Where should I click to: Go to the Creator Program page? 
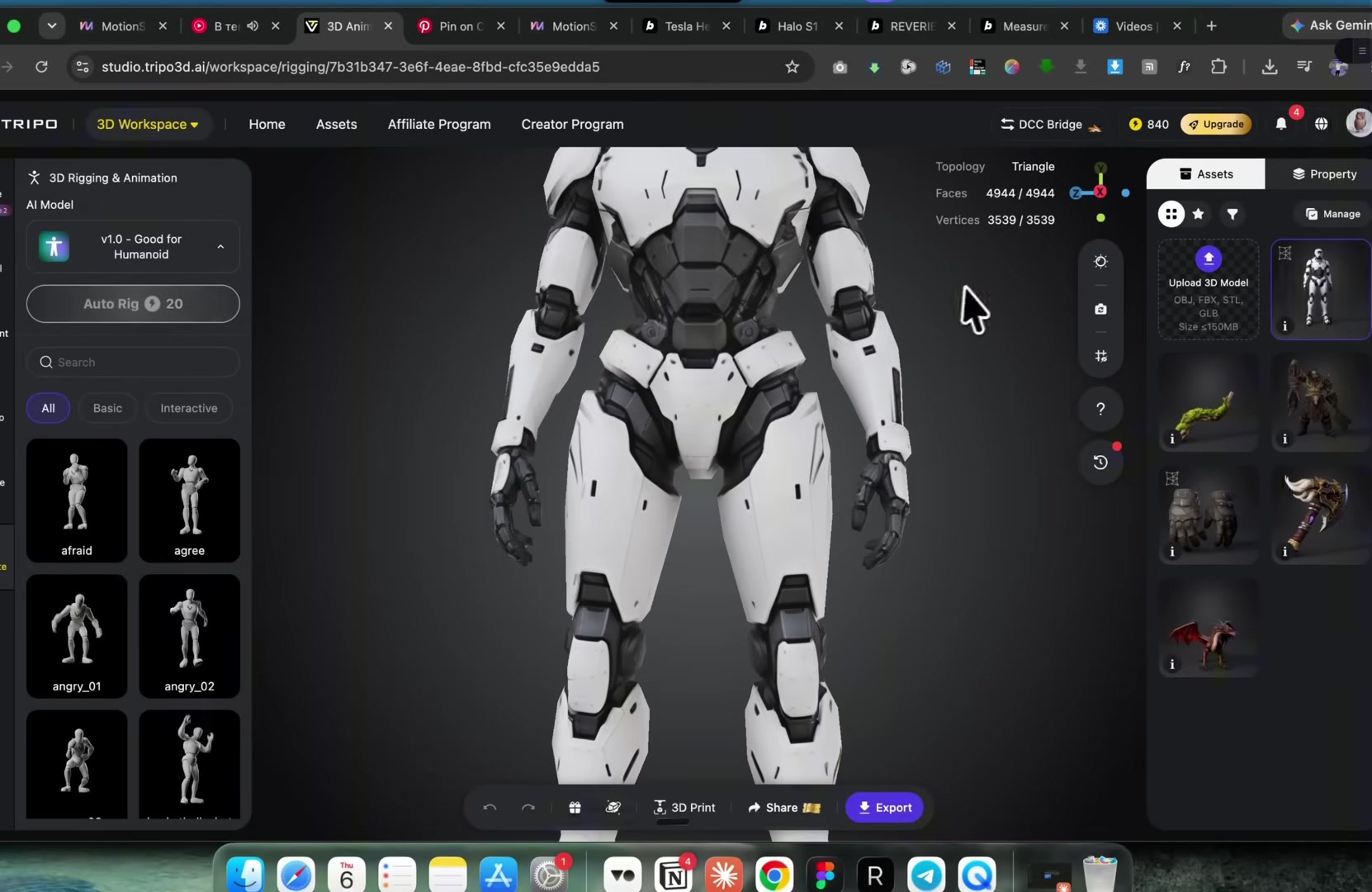pyautogui.click(x=572, y=124)
